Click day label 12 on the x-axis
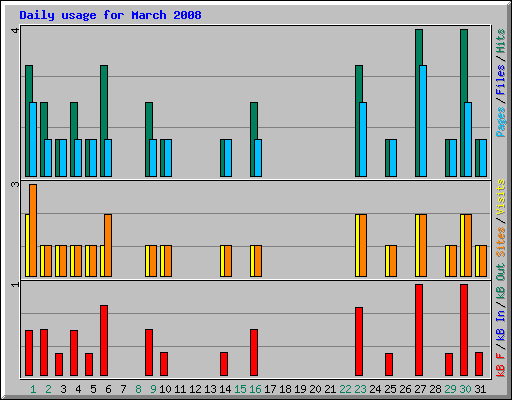Viewport: 512px width, 400px height. coord(195,389)
